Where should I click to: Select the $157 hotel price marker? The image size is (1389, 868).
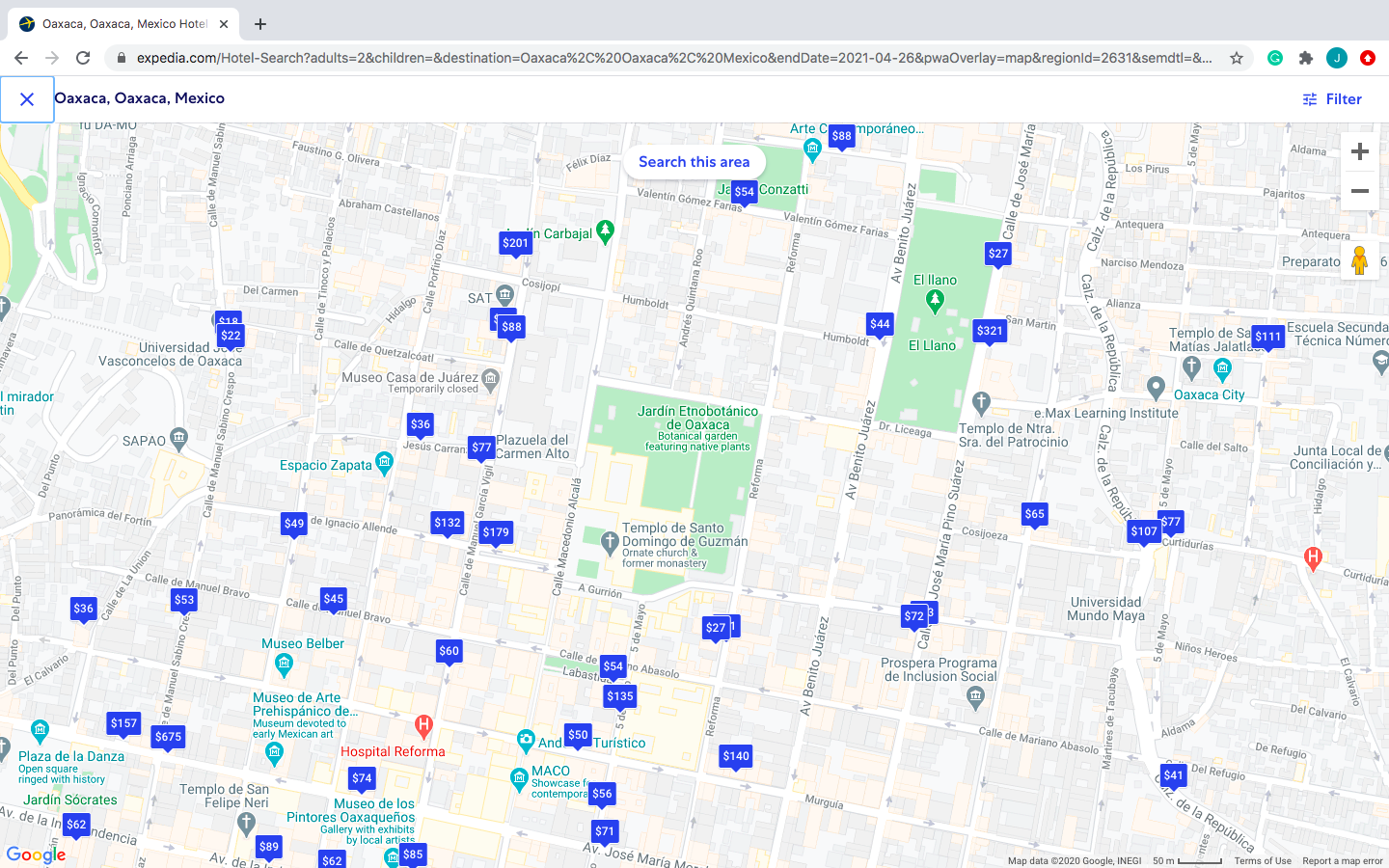[123, 723]
